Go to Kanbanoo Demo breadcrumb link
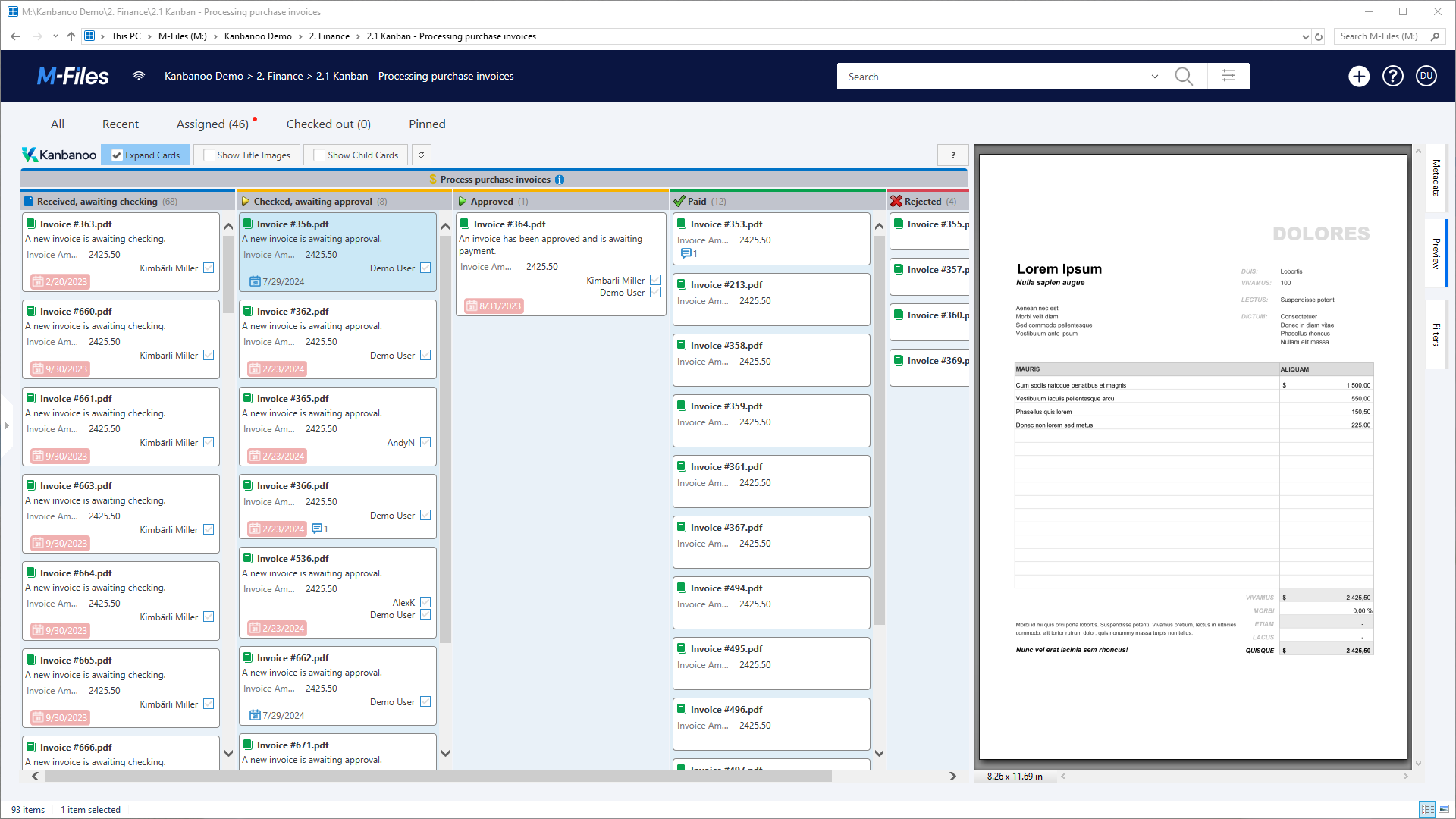Image resolution: width=1456 pixels, height=819 pixels. (204, 76)
